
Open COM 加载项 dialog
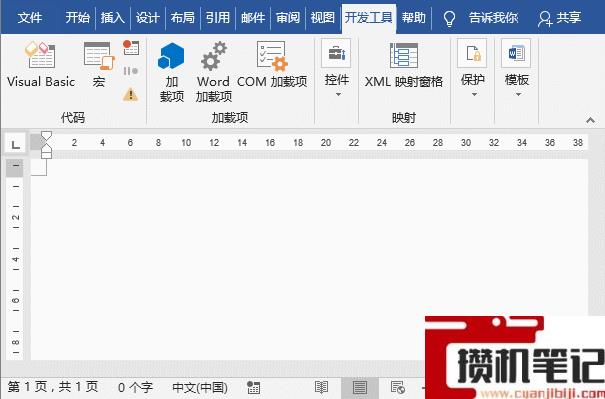pyautogui.click(x=272, y=65)
